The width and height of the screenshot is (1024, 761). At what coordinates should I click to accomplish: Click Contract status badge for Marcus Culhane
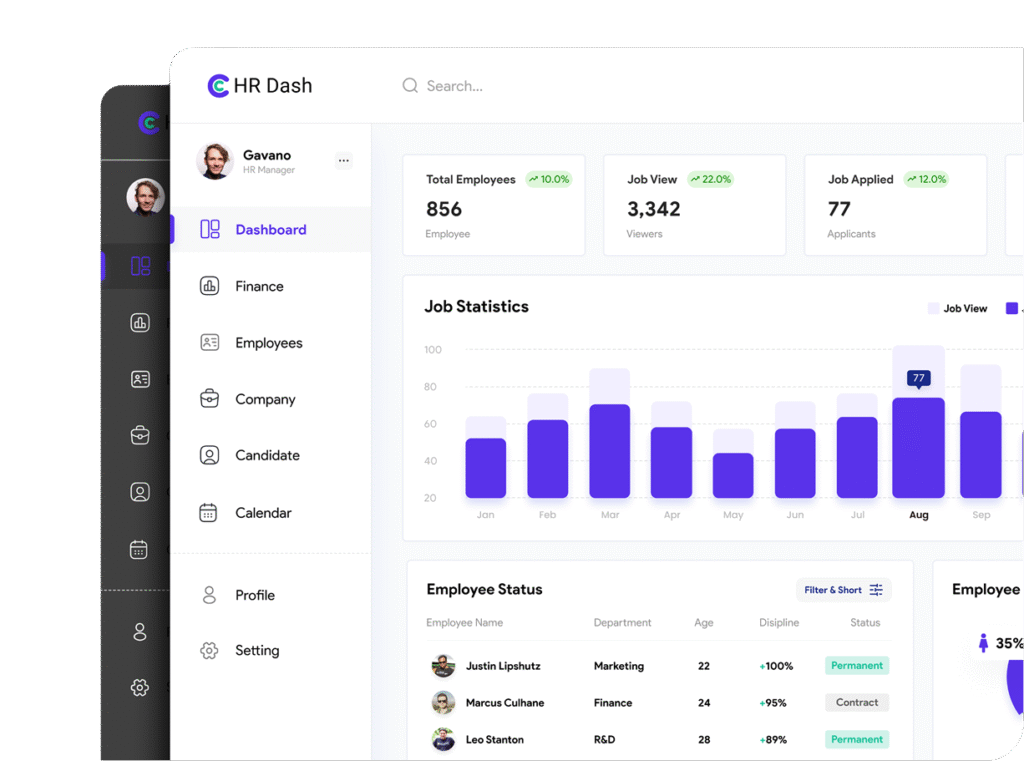click(857, 703)
